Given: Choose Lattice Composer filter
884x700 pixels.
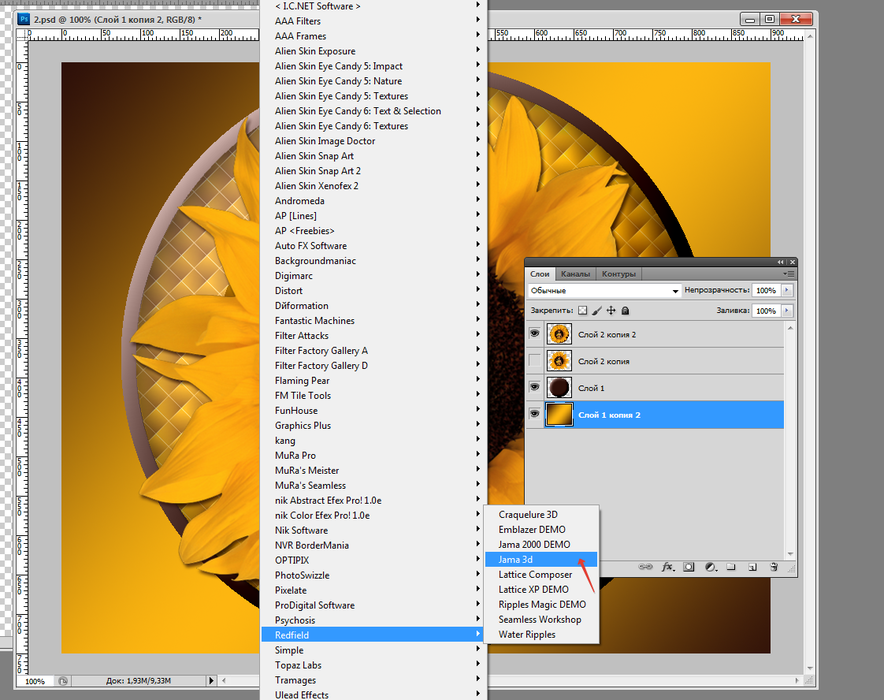Looking at the screenshot, I should coord(541,574).
